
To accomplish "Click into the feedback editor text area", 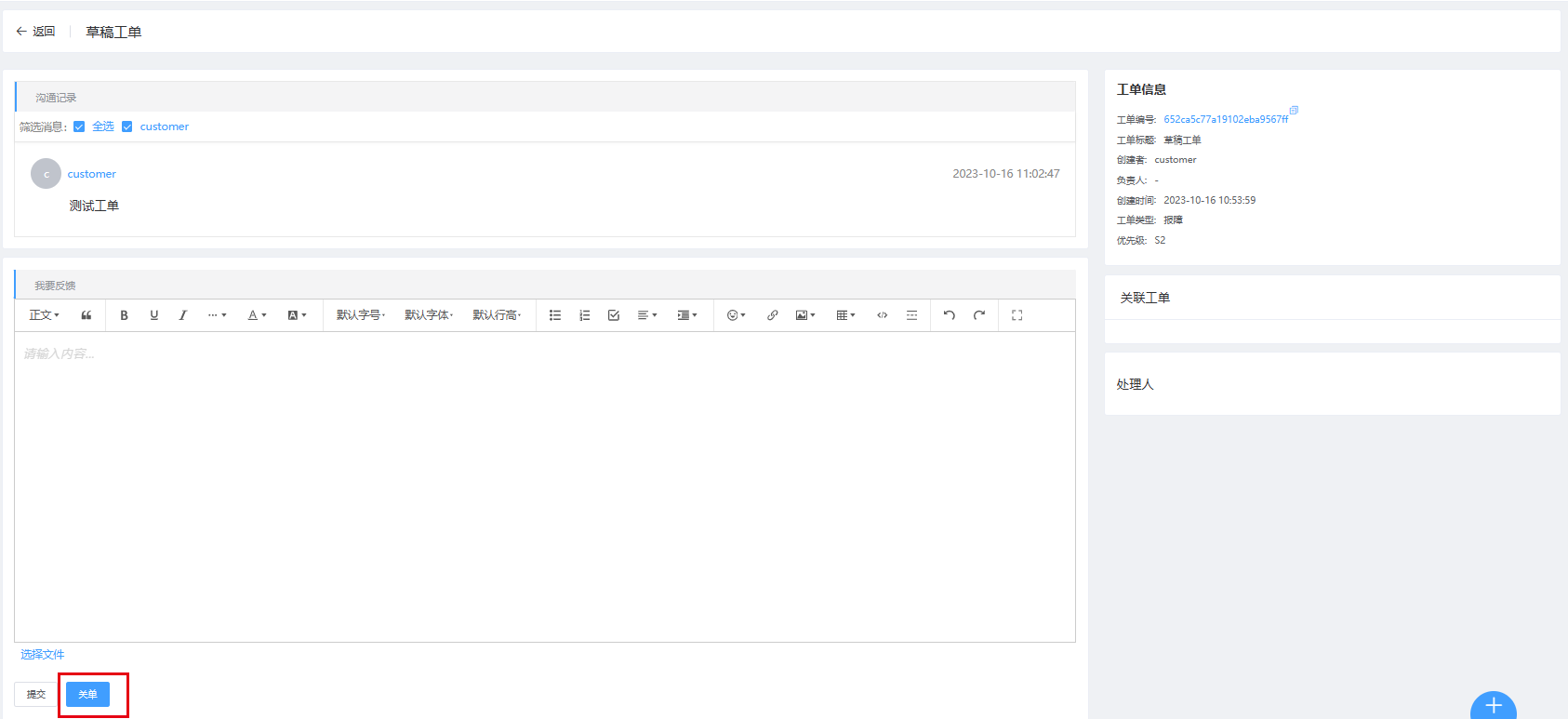I will (545, 486).
